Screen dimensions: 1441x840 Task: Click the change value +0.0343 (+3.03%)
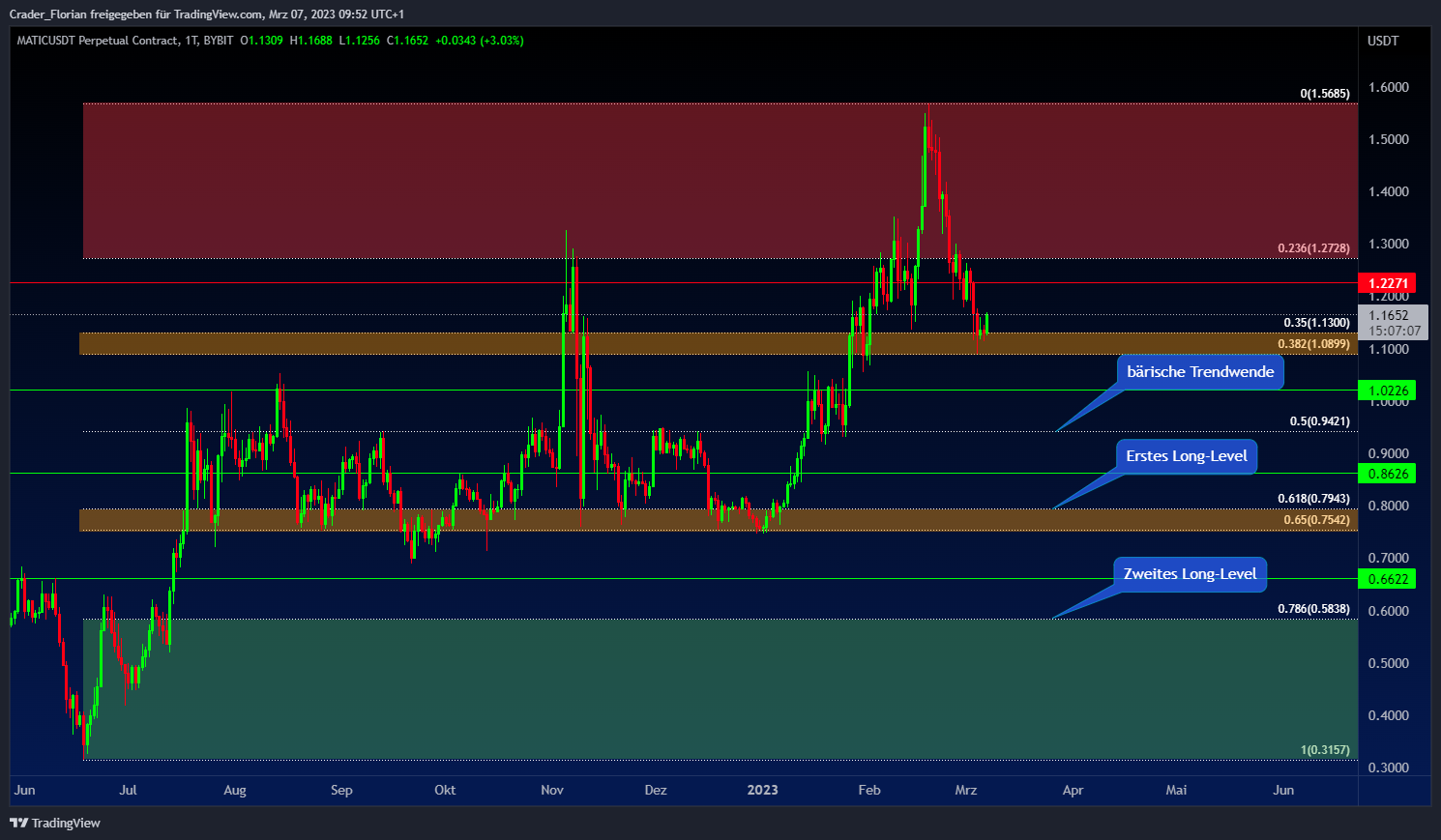point(480,41)
